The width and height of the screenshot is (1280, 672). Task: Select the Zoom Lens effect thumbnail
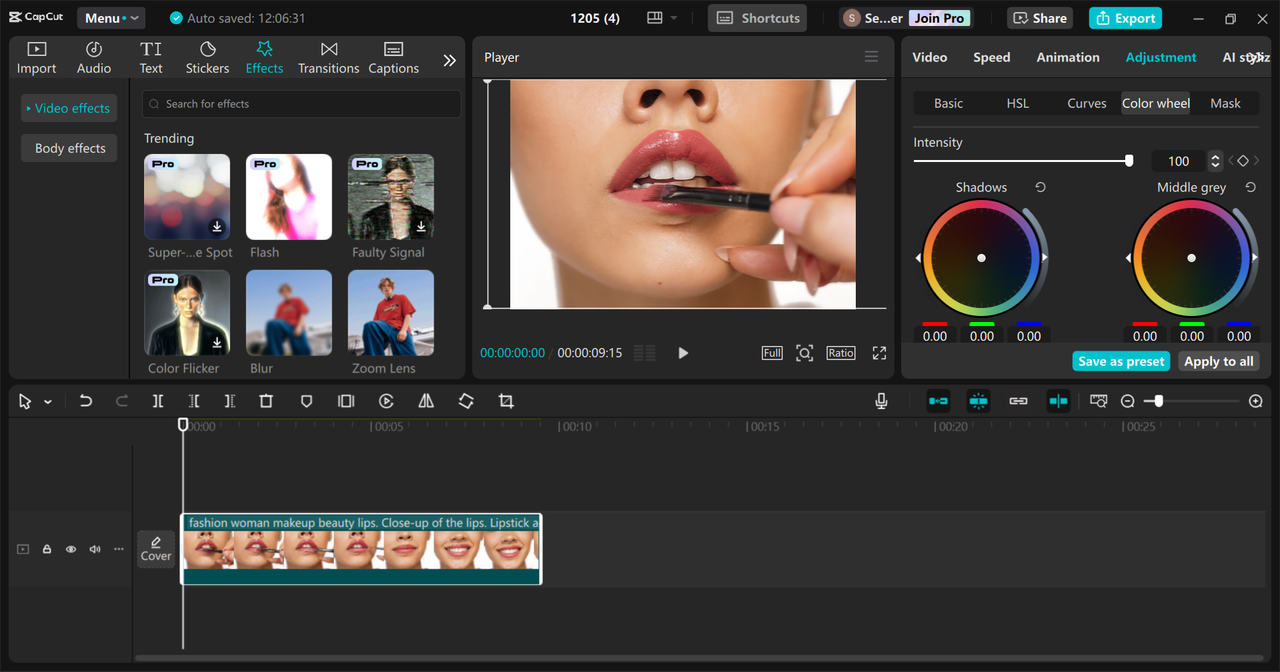tap(391, 313)
